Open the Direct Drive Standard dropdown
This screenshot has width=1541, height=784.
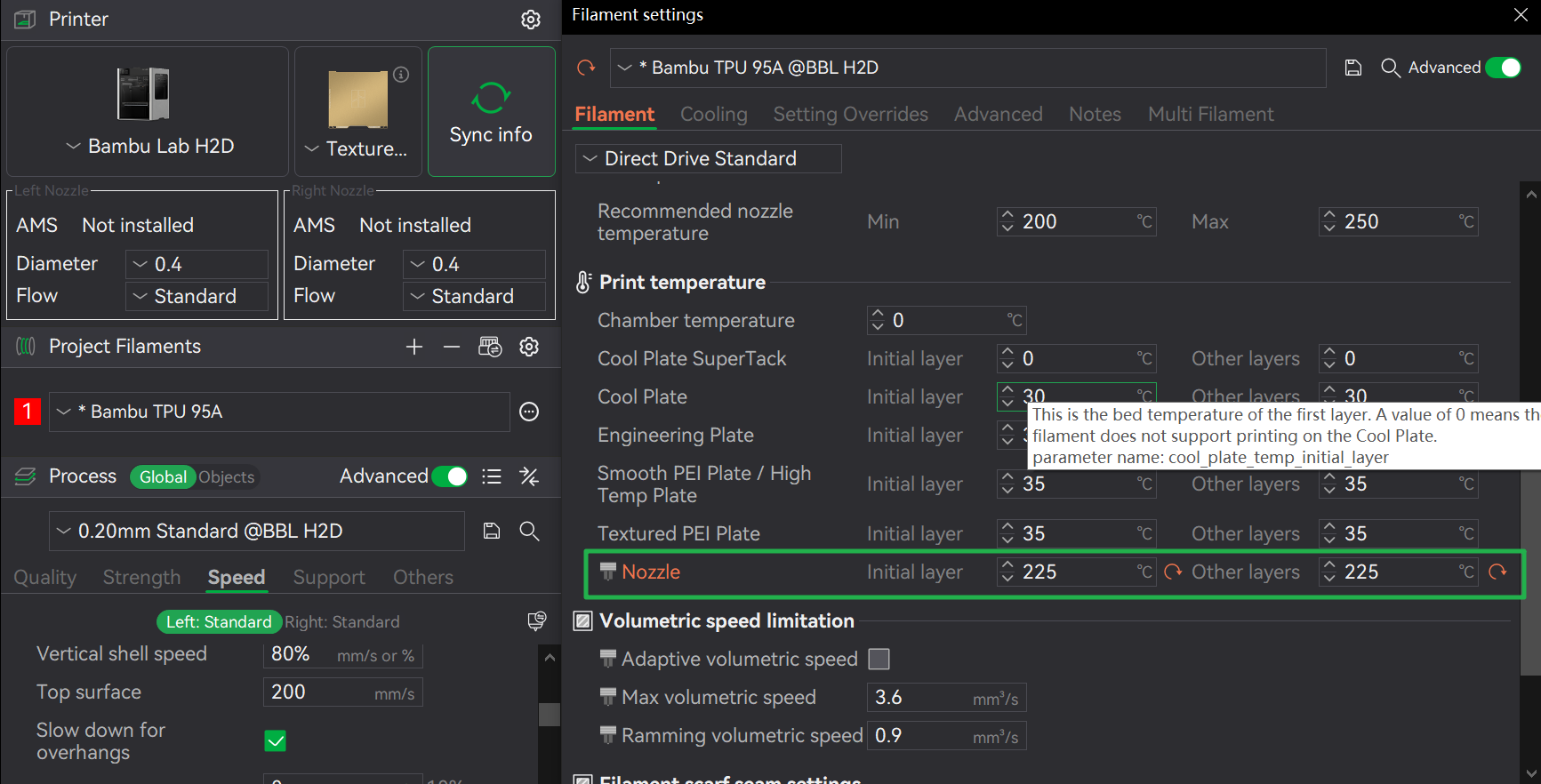(709, 158)
